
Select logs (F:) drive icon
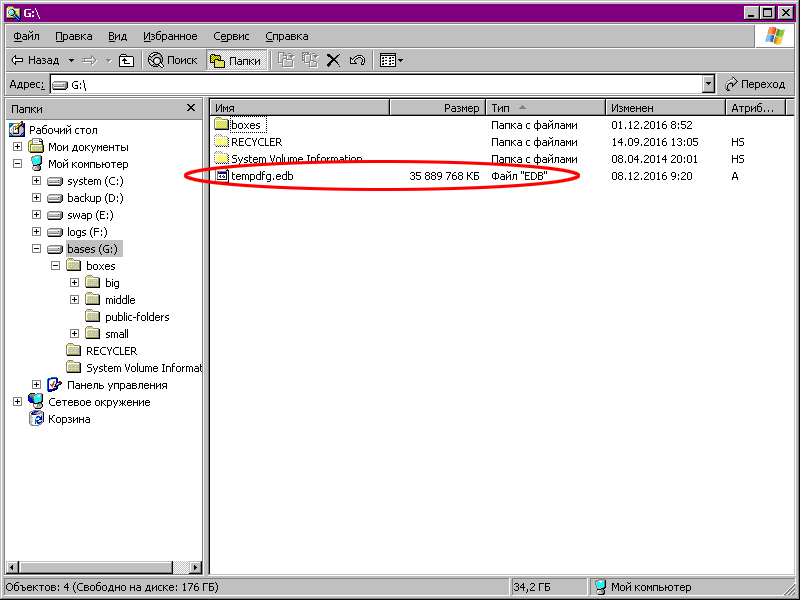[x=55, y=232]
